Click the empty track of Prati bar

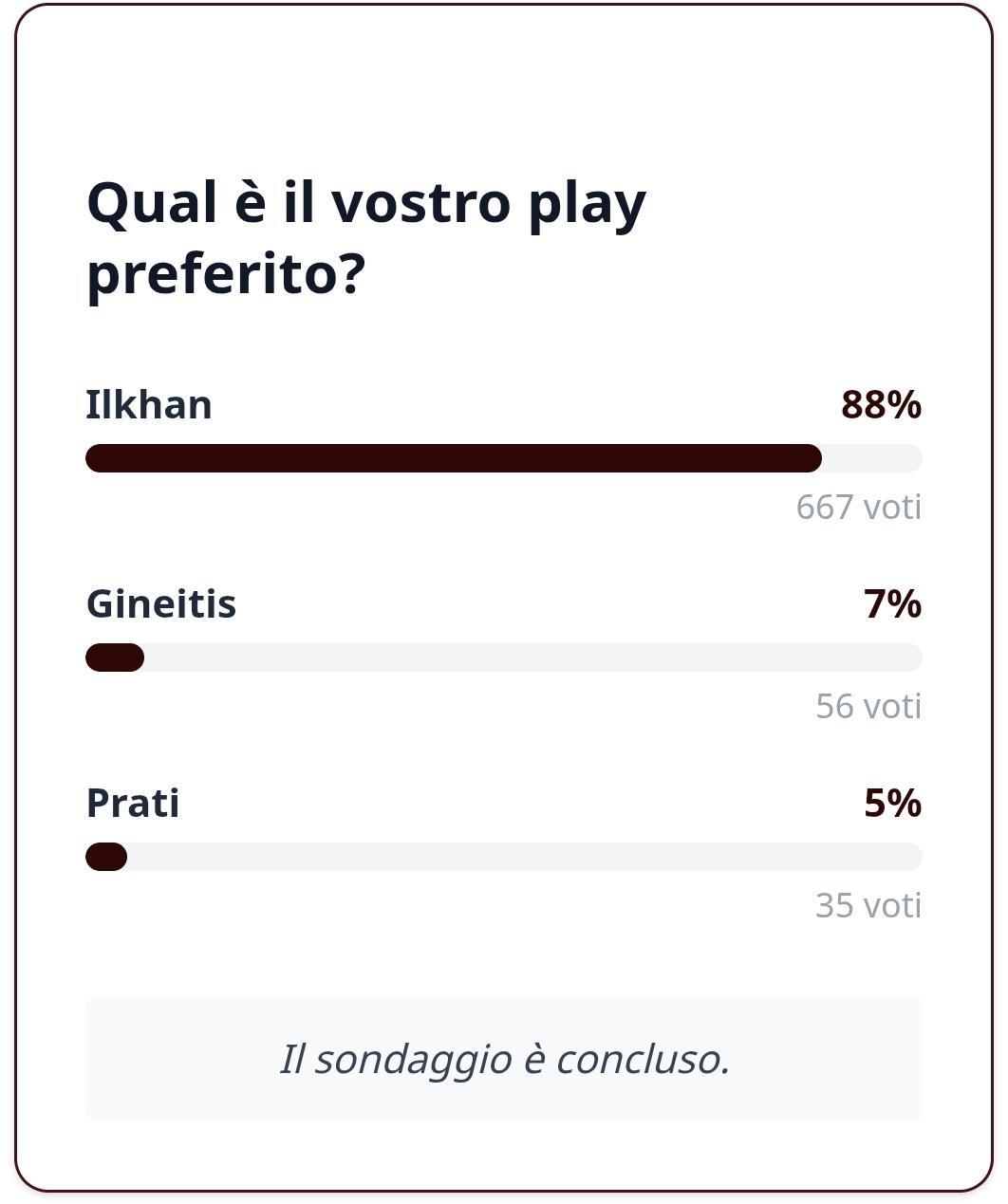click(522, 857)
